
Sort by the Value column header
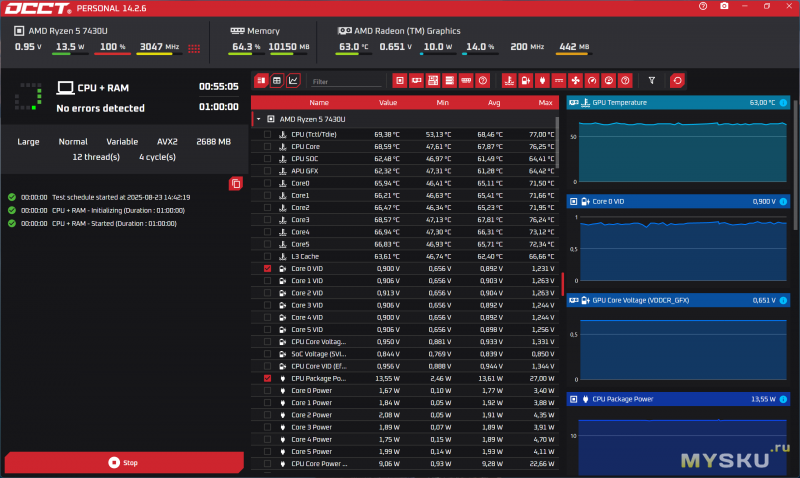[x=388, y=103]
